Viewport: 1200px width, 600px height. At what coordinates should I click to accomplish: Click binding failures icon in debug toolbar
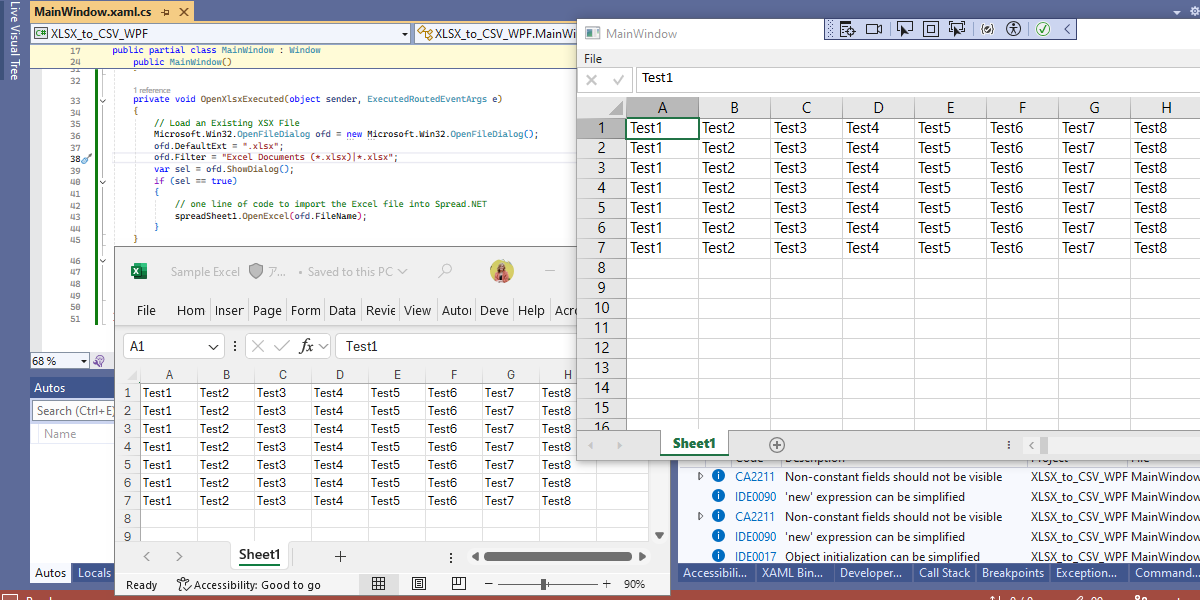point(987,29)
